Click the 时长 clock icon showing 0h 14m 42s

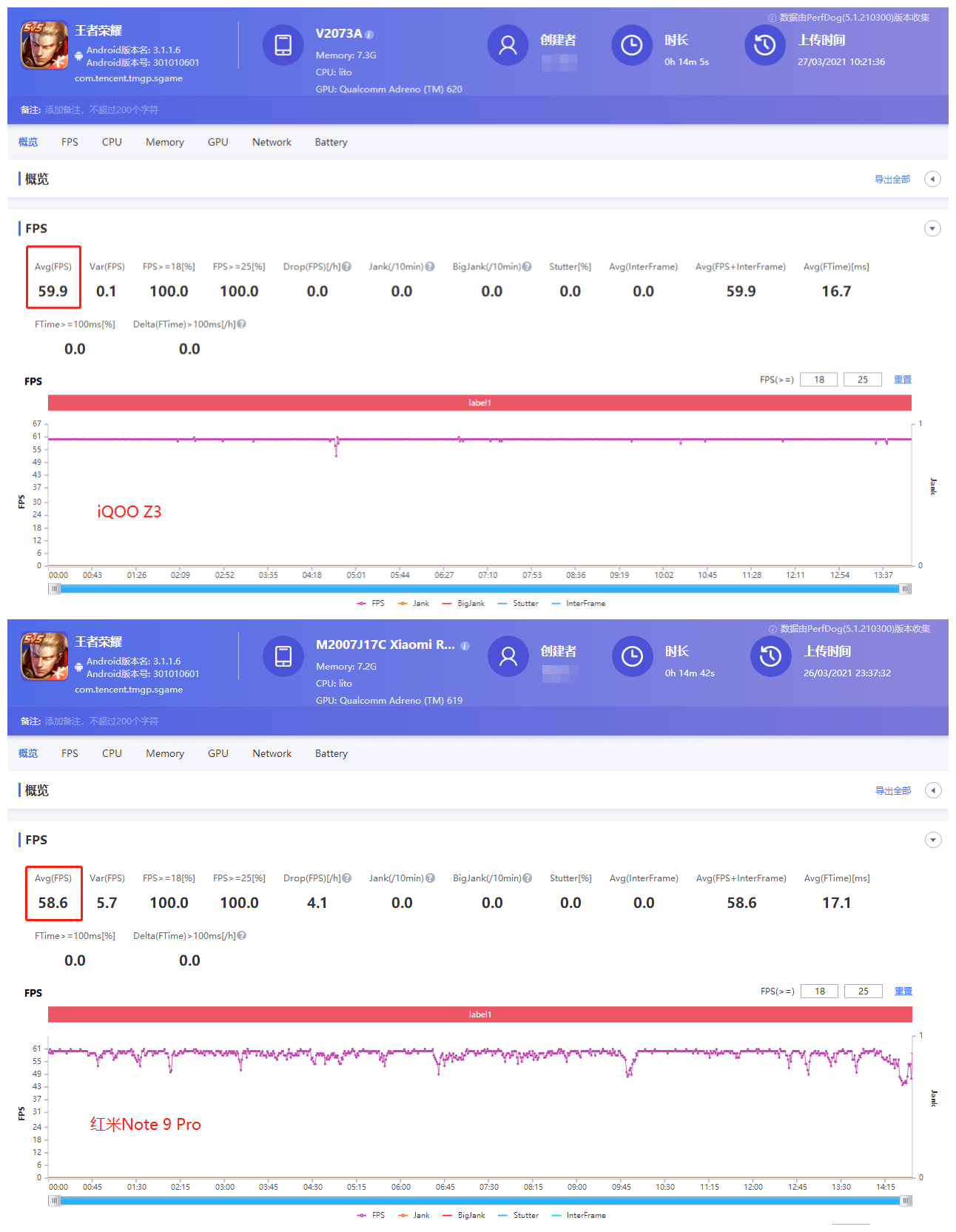point(633,656)
